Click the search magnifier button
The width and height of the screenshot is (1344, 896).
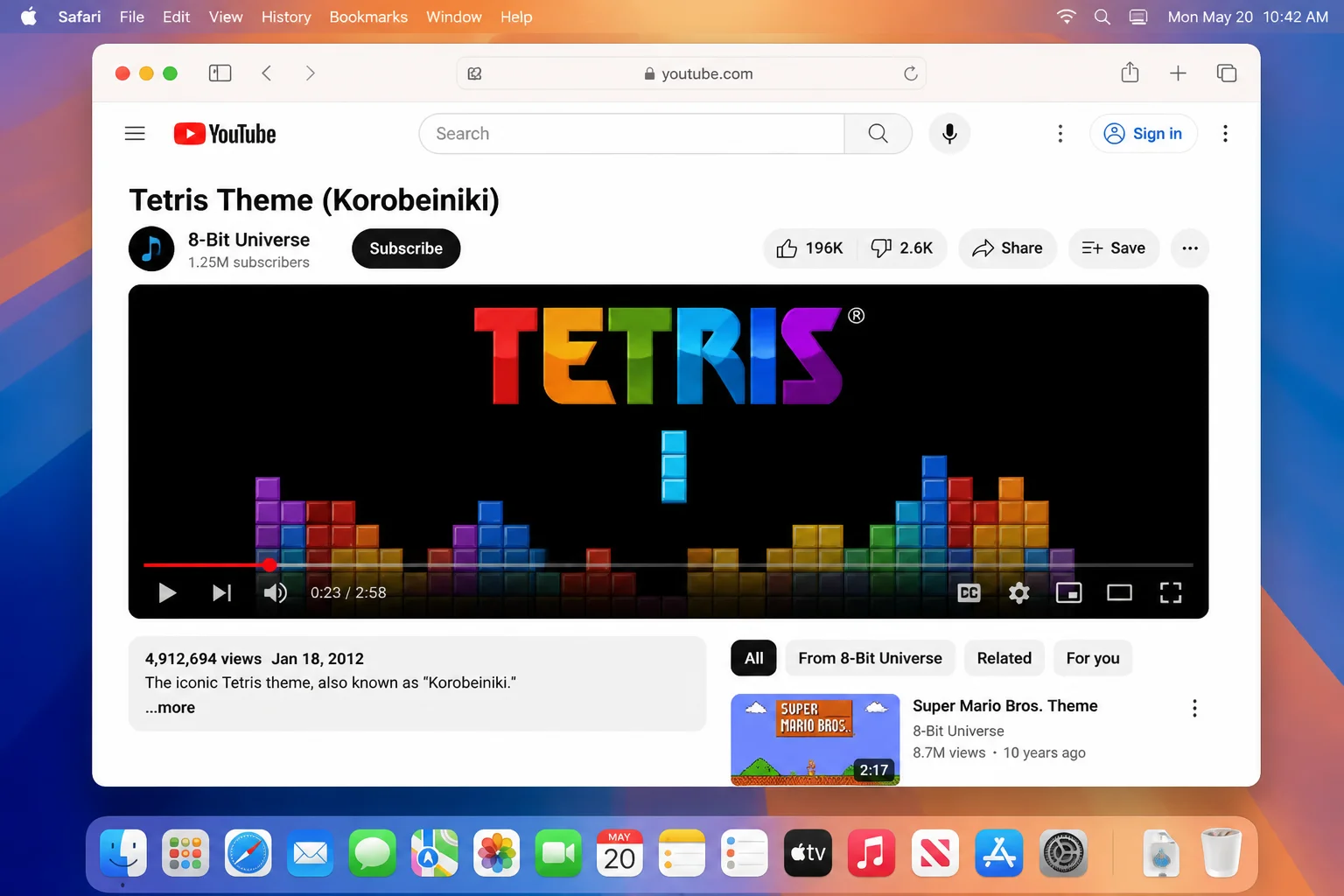coord(878,134)
